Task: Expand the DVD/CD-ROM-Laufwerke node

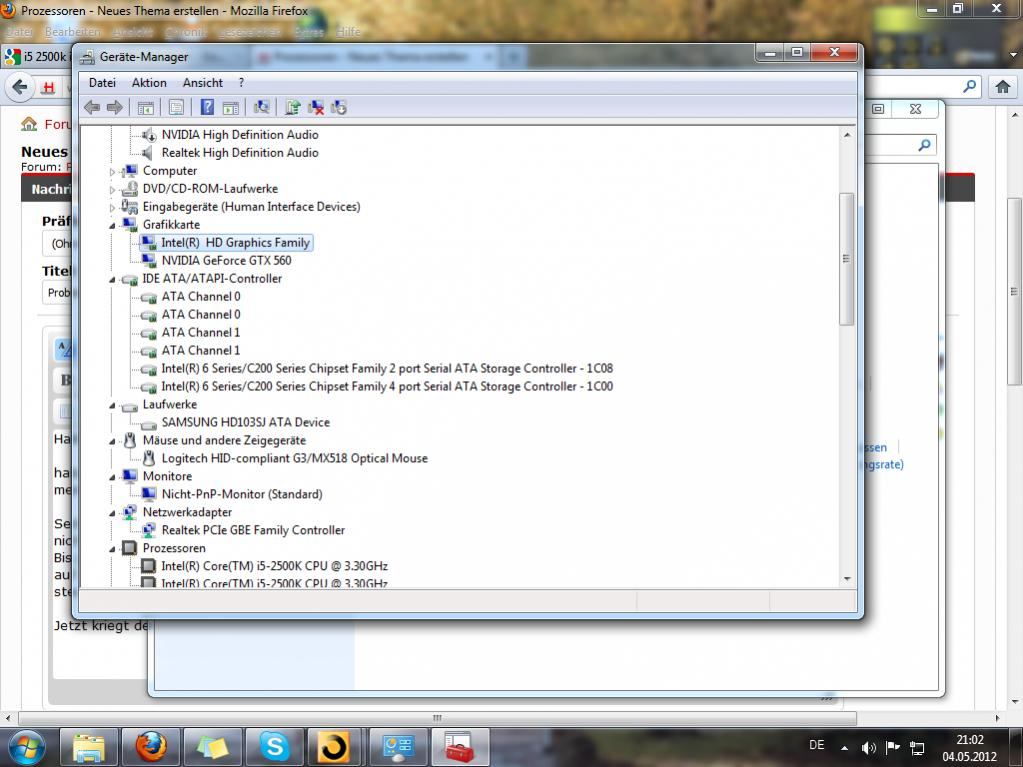Action: [112, 190]
